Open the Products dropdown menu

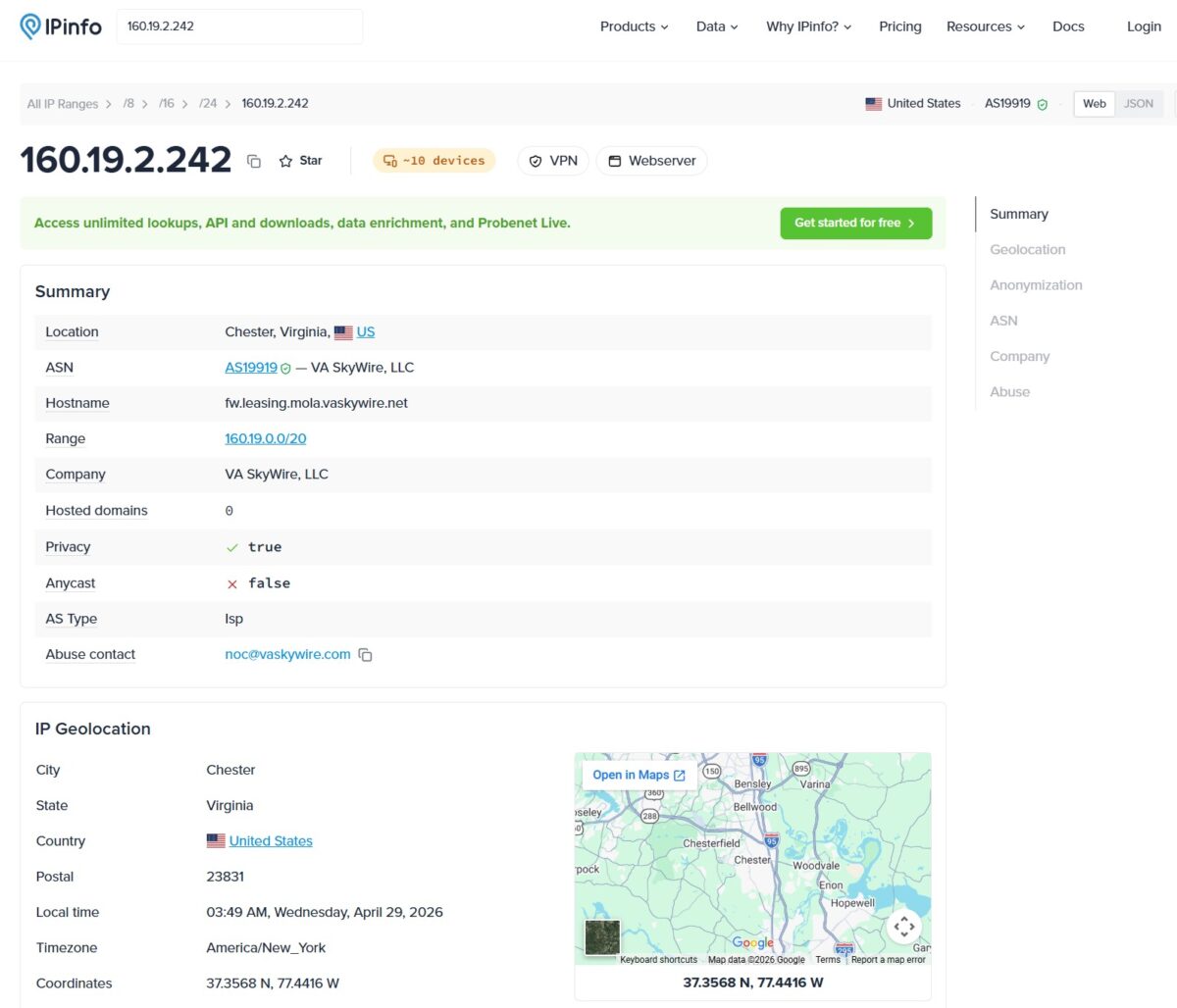[634, 26]
